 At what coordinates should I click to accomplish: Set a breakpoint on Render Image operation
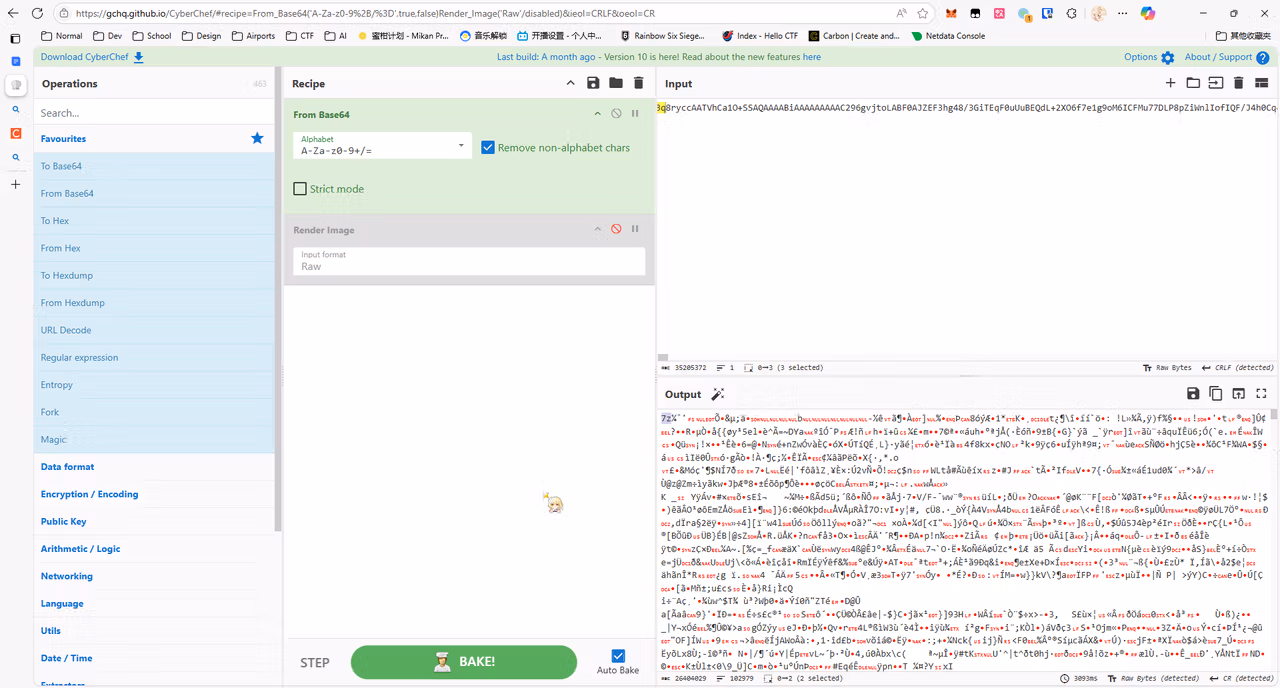[x=635, y=229]
